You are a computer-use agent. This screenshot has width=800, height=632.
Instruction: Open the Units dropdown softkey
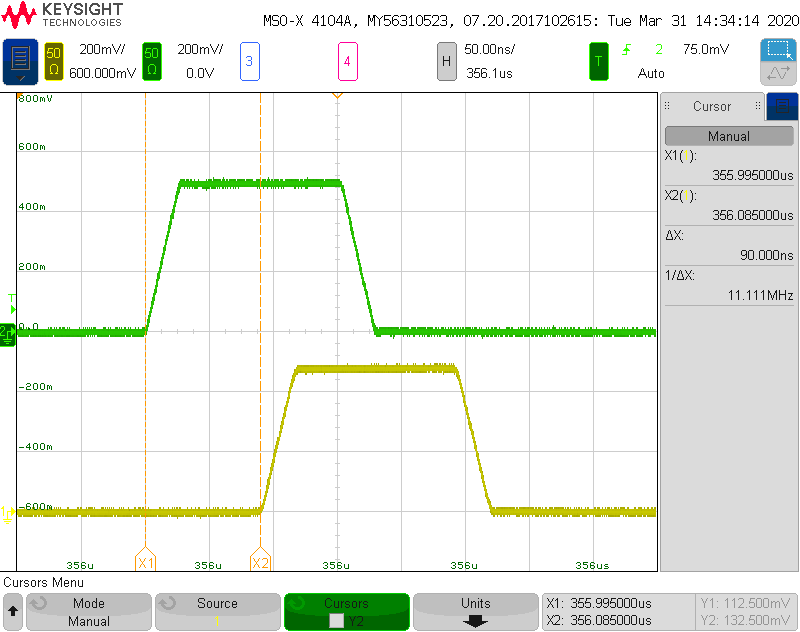(474, 613)
